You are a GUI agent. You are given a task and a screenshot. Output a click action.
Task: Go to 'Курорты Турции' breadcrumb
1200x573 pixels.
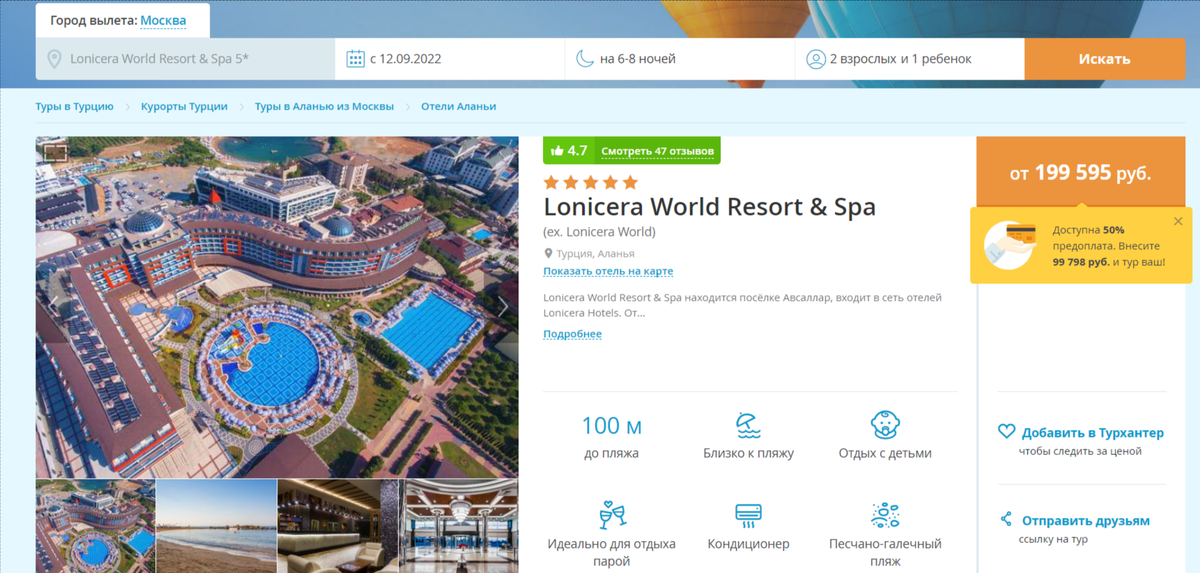[184, 106]
